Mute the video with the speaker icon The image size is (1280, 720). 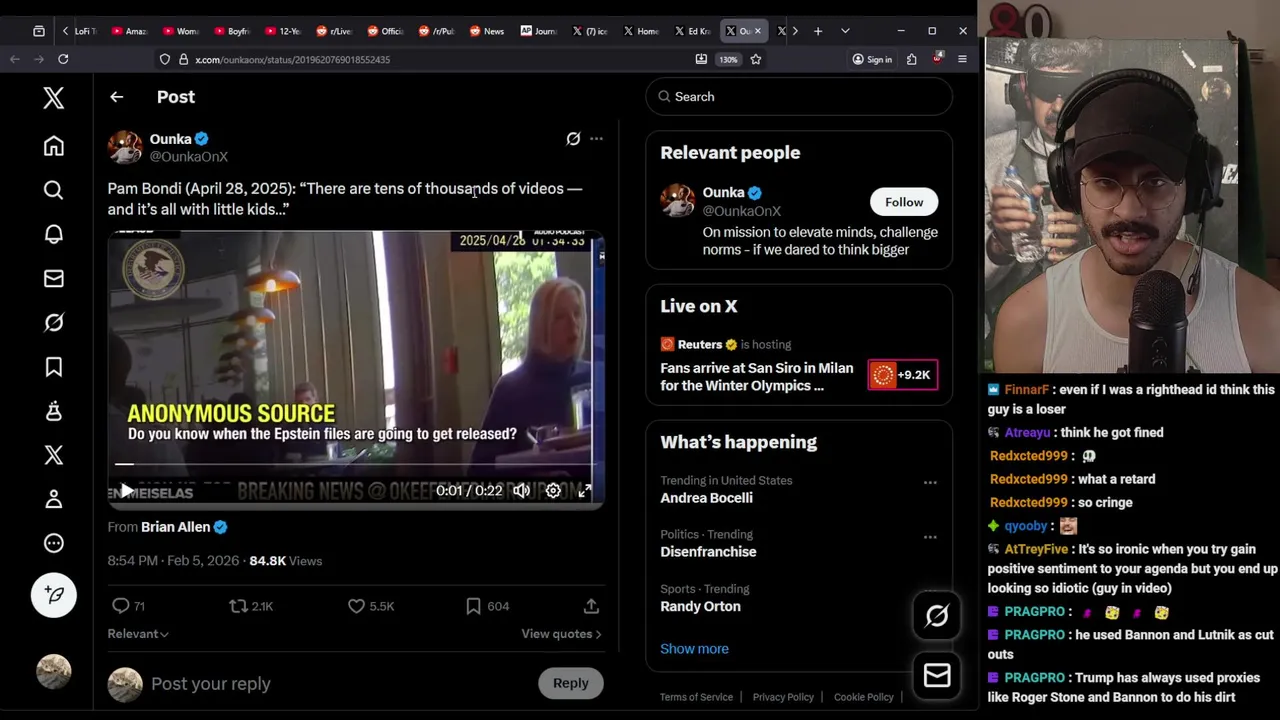click(x=521, y=491)
